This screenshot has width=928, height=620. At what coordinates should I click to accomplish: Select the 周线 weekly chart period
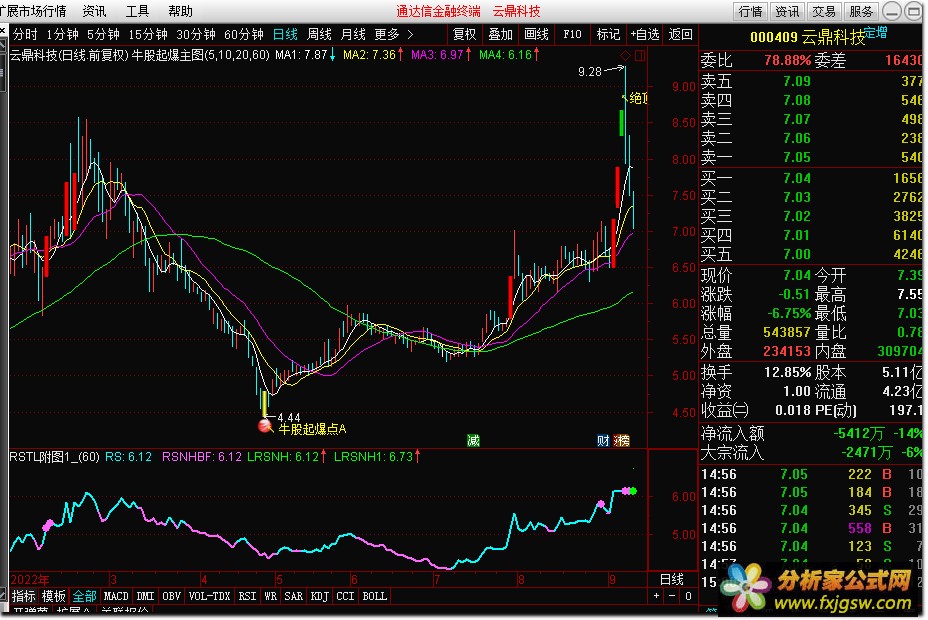tap(319, 34)
